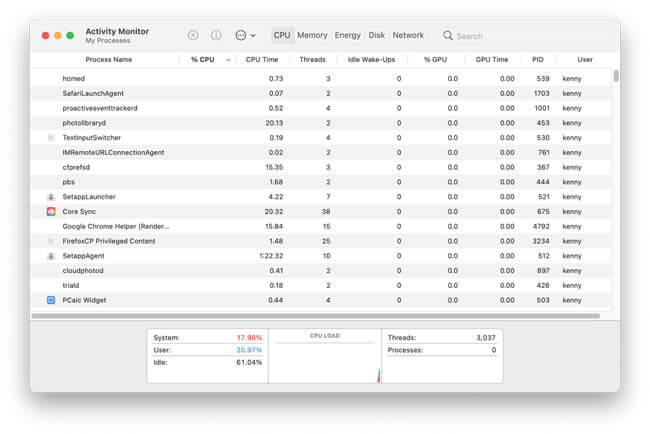Select the homed process row
This screenshot has height=434, width=650.
[x=321, y=79]
